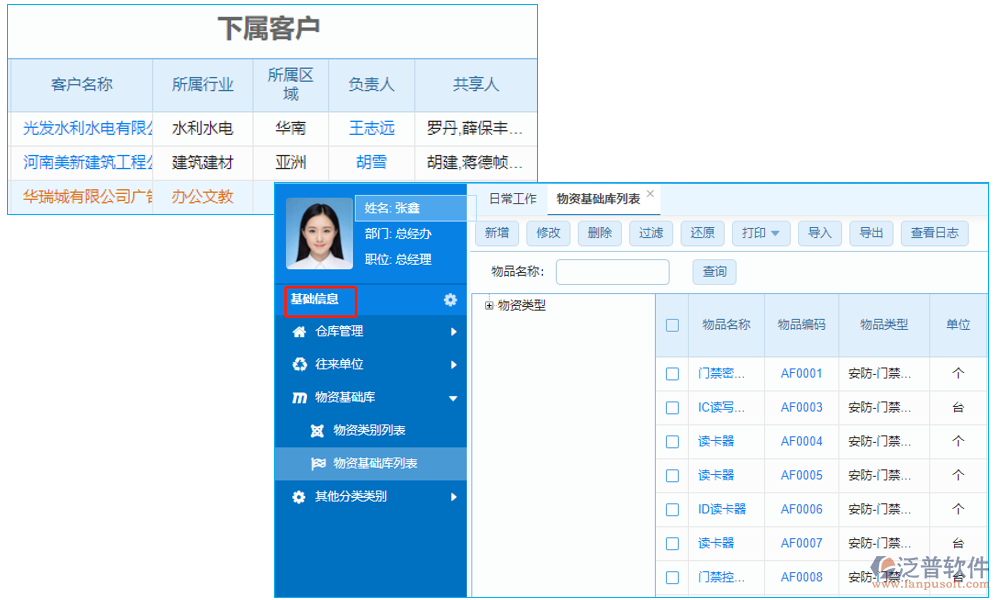Check the checkbox for row AF0001
The image size is (1000, 600).
[x=672, y=373]
